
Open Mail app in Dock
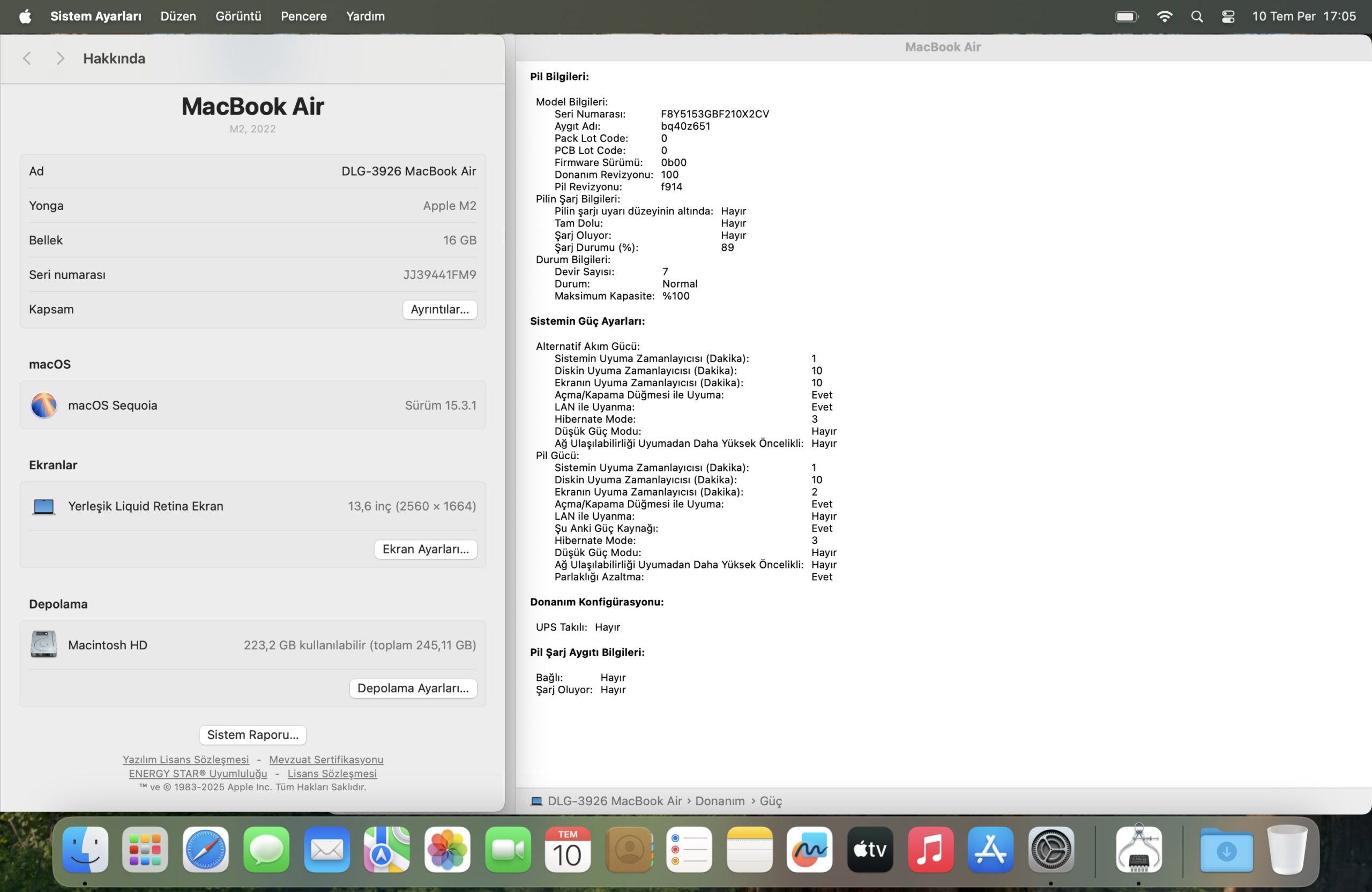coord(326,849)
